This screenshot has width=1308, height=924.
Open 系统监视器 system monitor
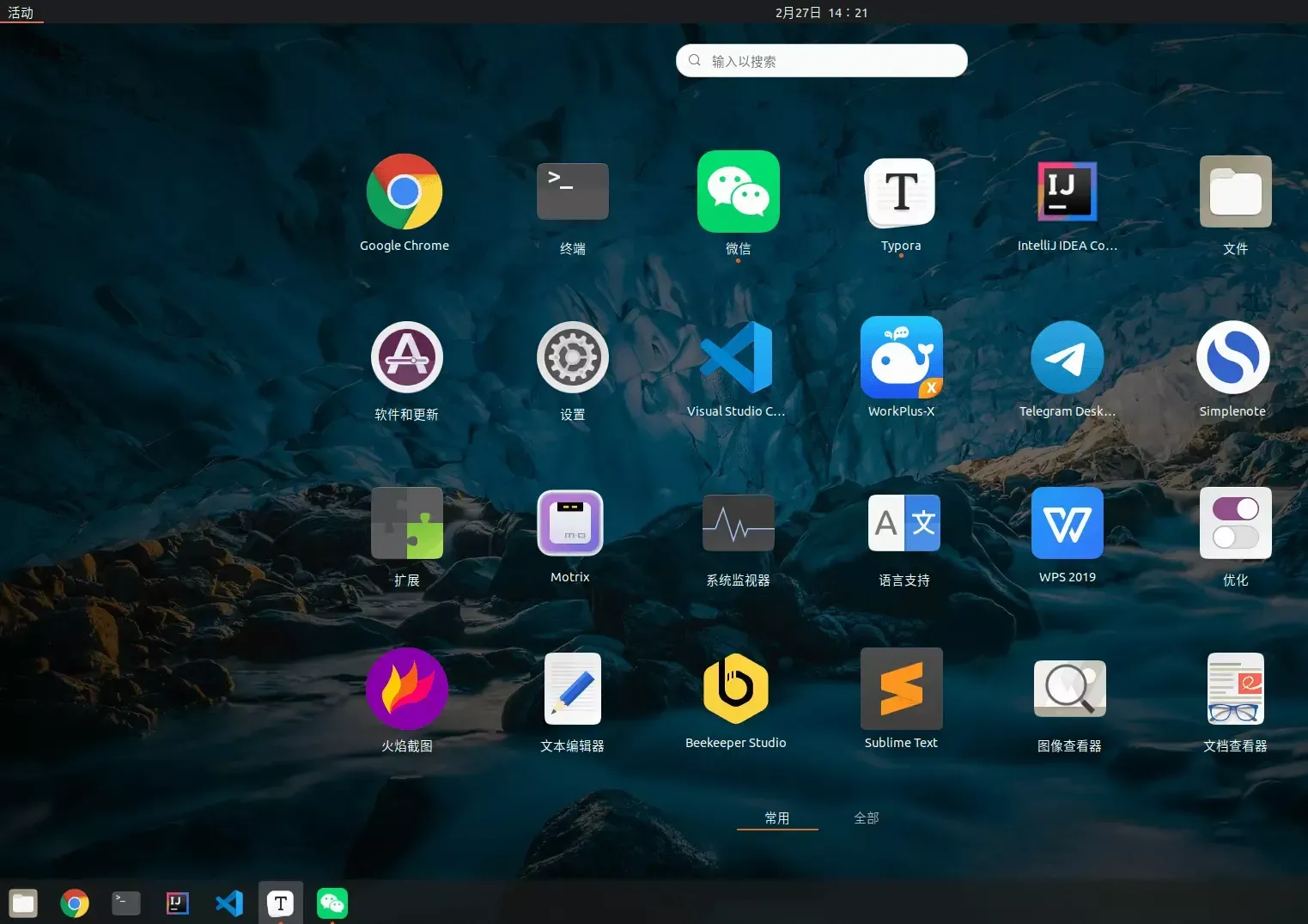pyautogui.click(x=739, y=523)
